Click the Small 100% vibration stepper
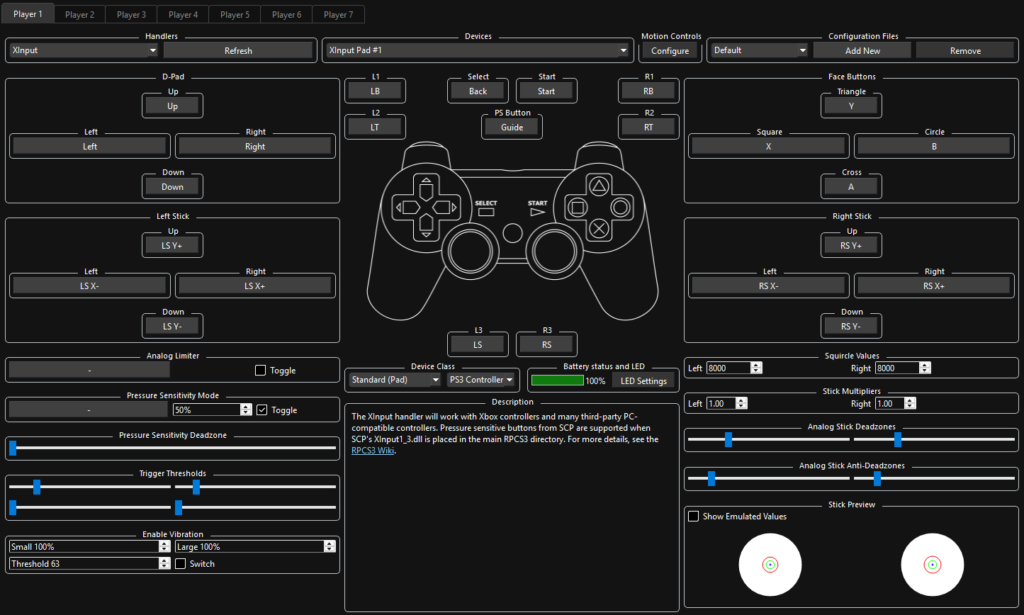This screenshot has width=1024, height=615. [x=165, y=546]
